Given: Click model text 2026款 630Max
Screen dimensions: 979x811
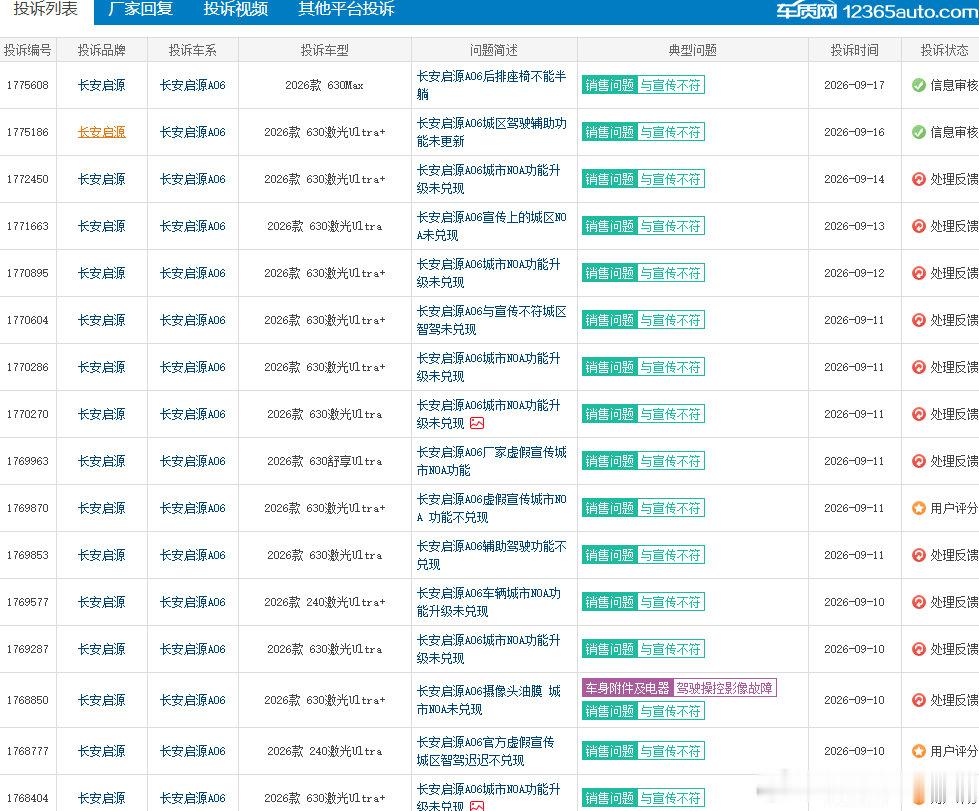Looking at the screenshot, I should coord(325,86).
